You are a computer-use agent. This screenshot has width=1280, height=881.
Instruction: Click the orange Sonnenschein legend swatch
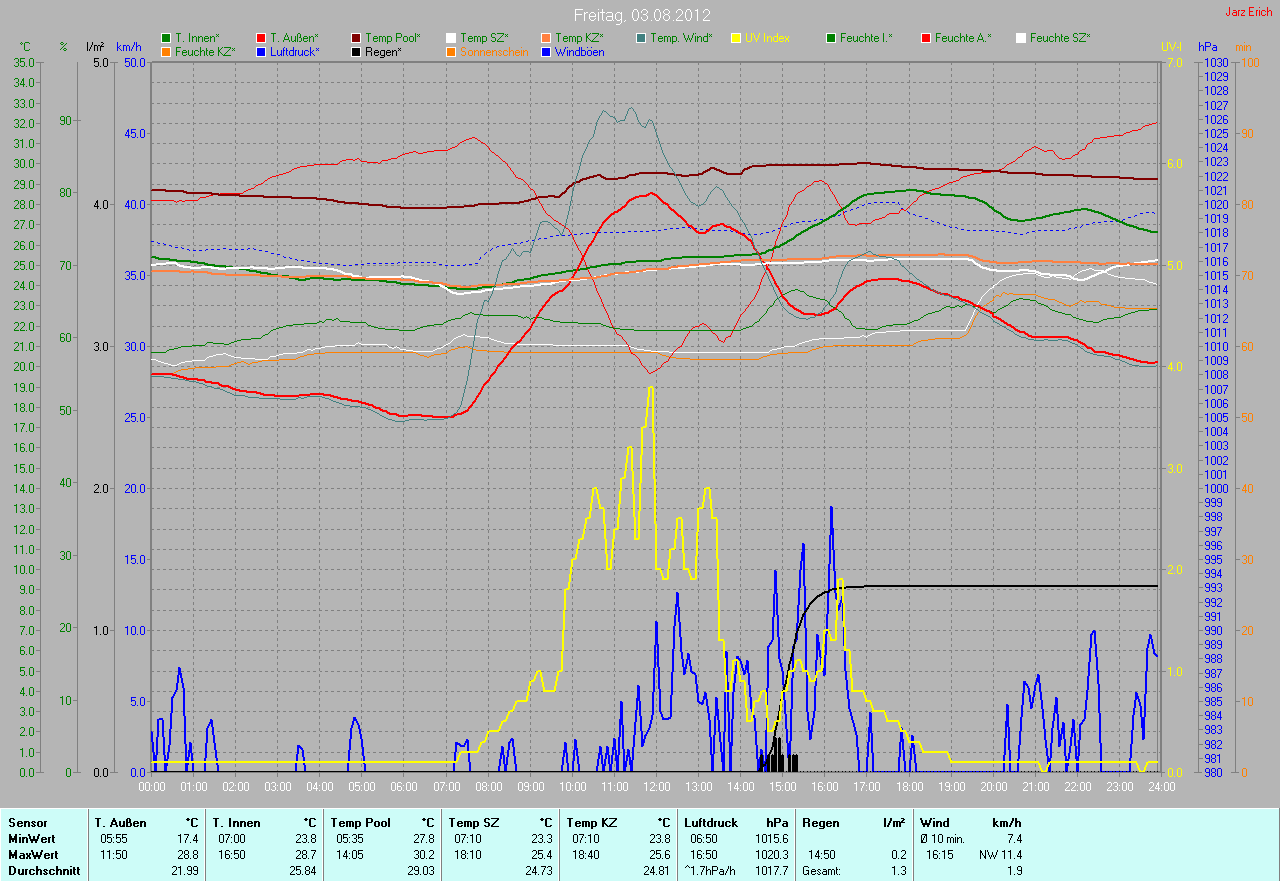pyautogui.click(x=452, y=51)
